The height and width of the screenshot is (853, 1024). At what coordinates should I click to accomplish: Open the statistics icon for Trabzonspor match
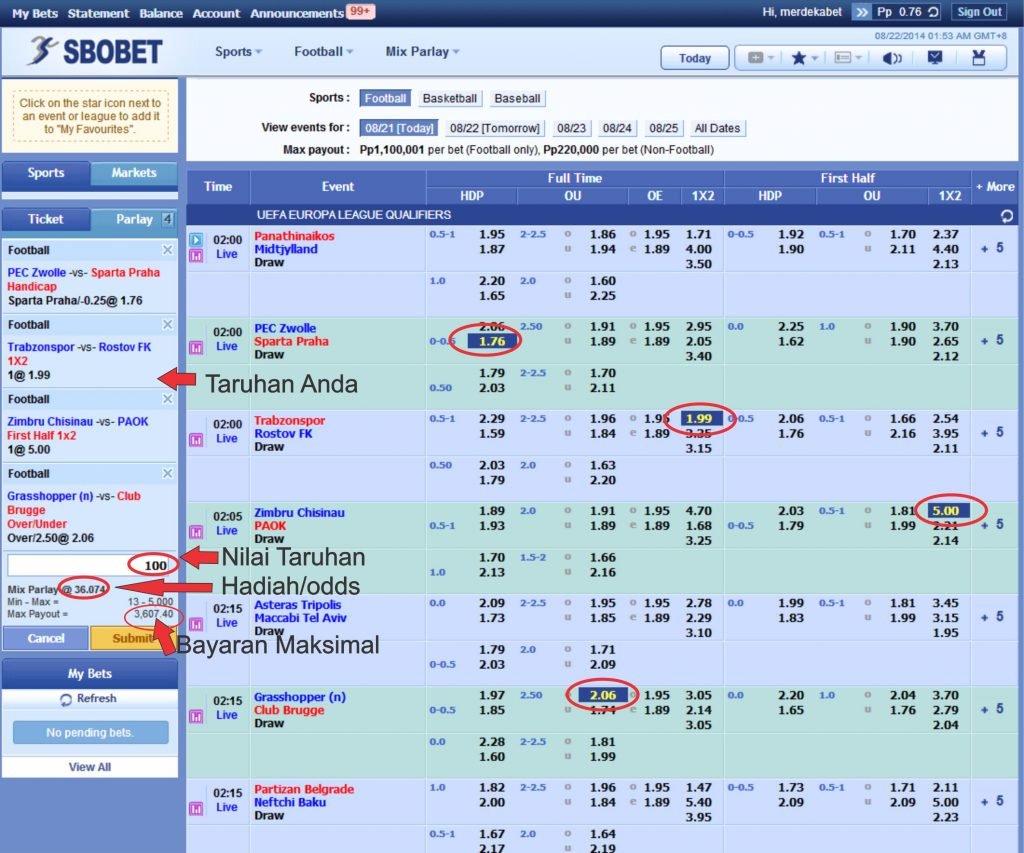click(x=196, y=439)
